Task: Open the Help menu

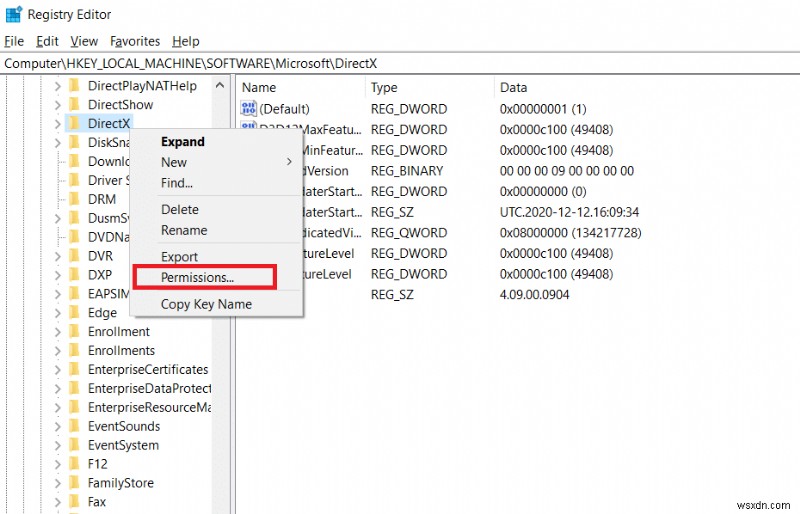Action: (186, 41)
